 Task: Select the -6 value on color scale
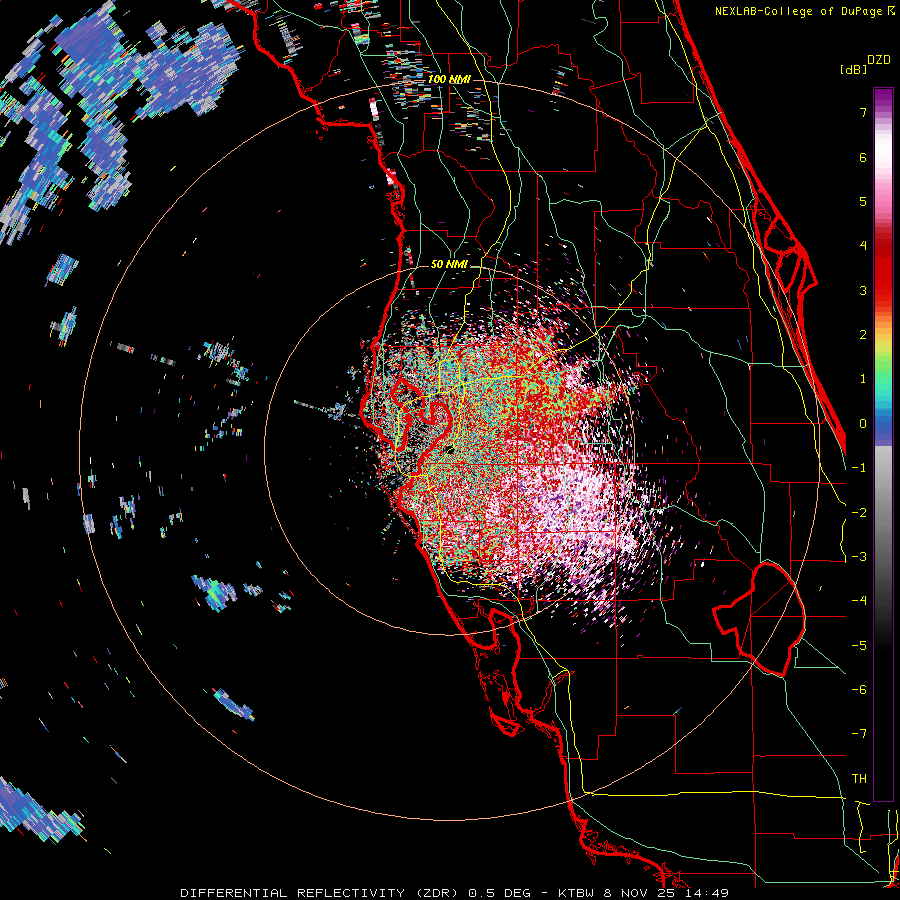click(x=859, y=690)
